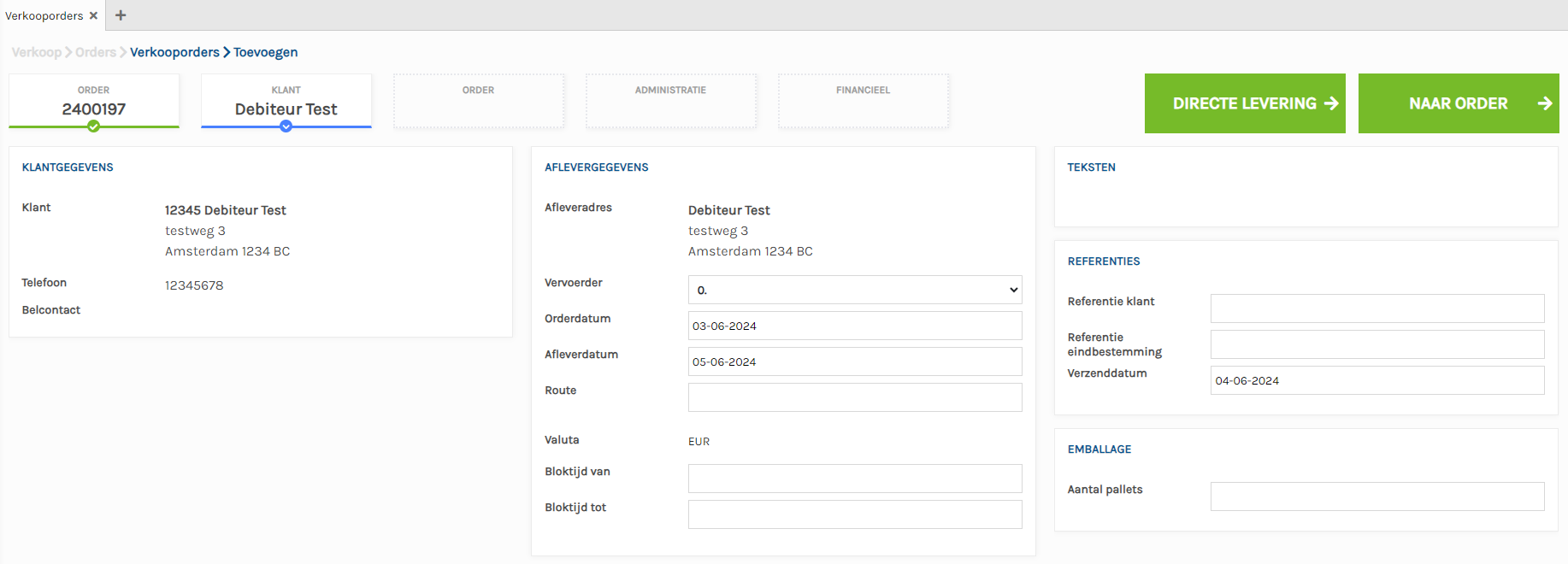This screenshot has height=564, width=1568.
Task: Focus the Afleverdatum input field
Action: pyautogui.click(x=855, y=361)
